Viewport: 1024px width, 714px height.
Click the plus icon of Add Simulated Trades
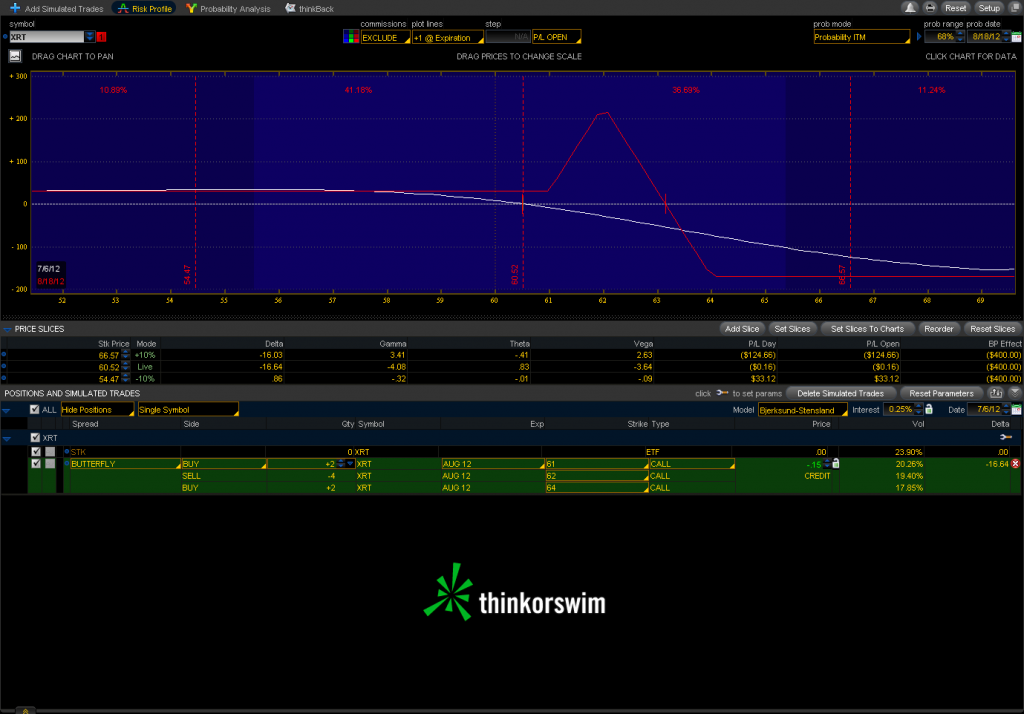point(14,8)
